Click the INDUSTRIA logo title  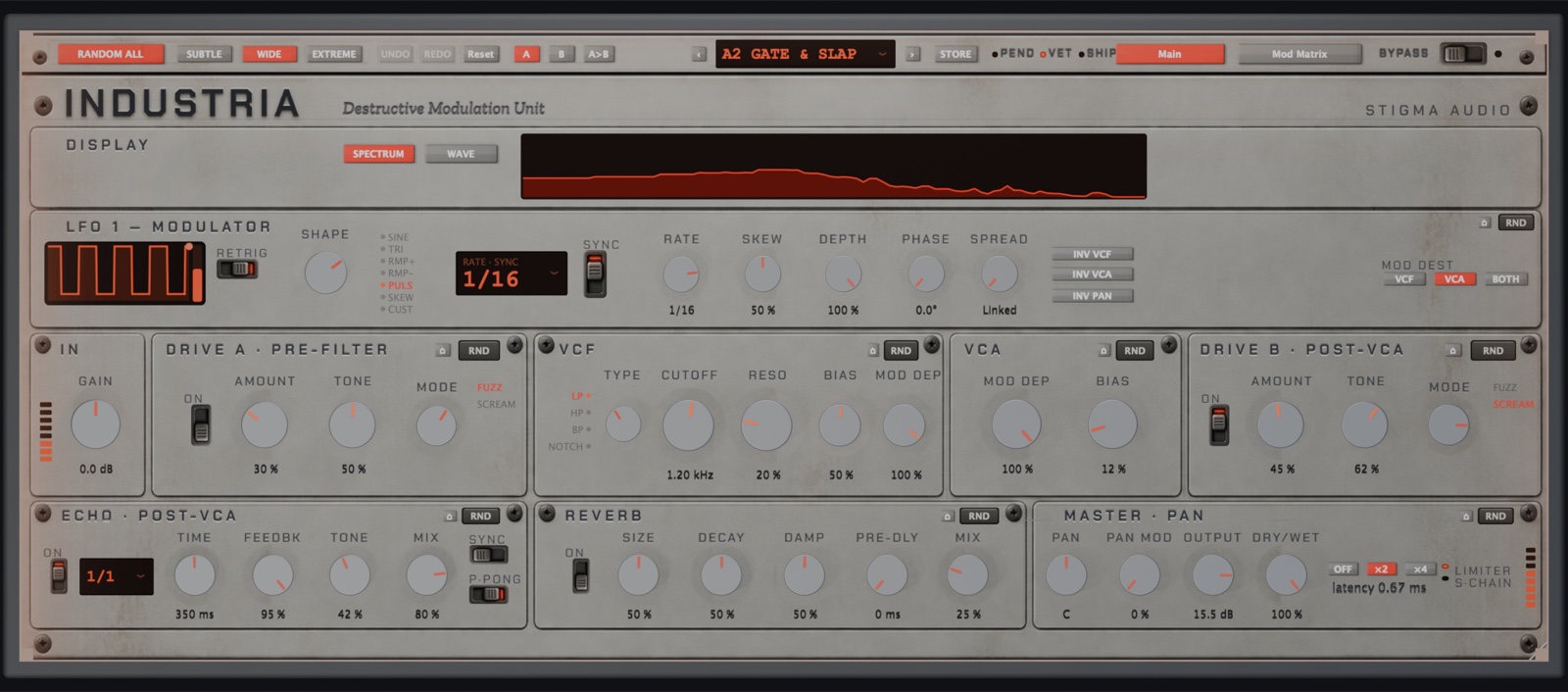181,104
